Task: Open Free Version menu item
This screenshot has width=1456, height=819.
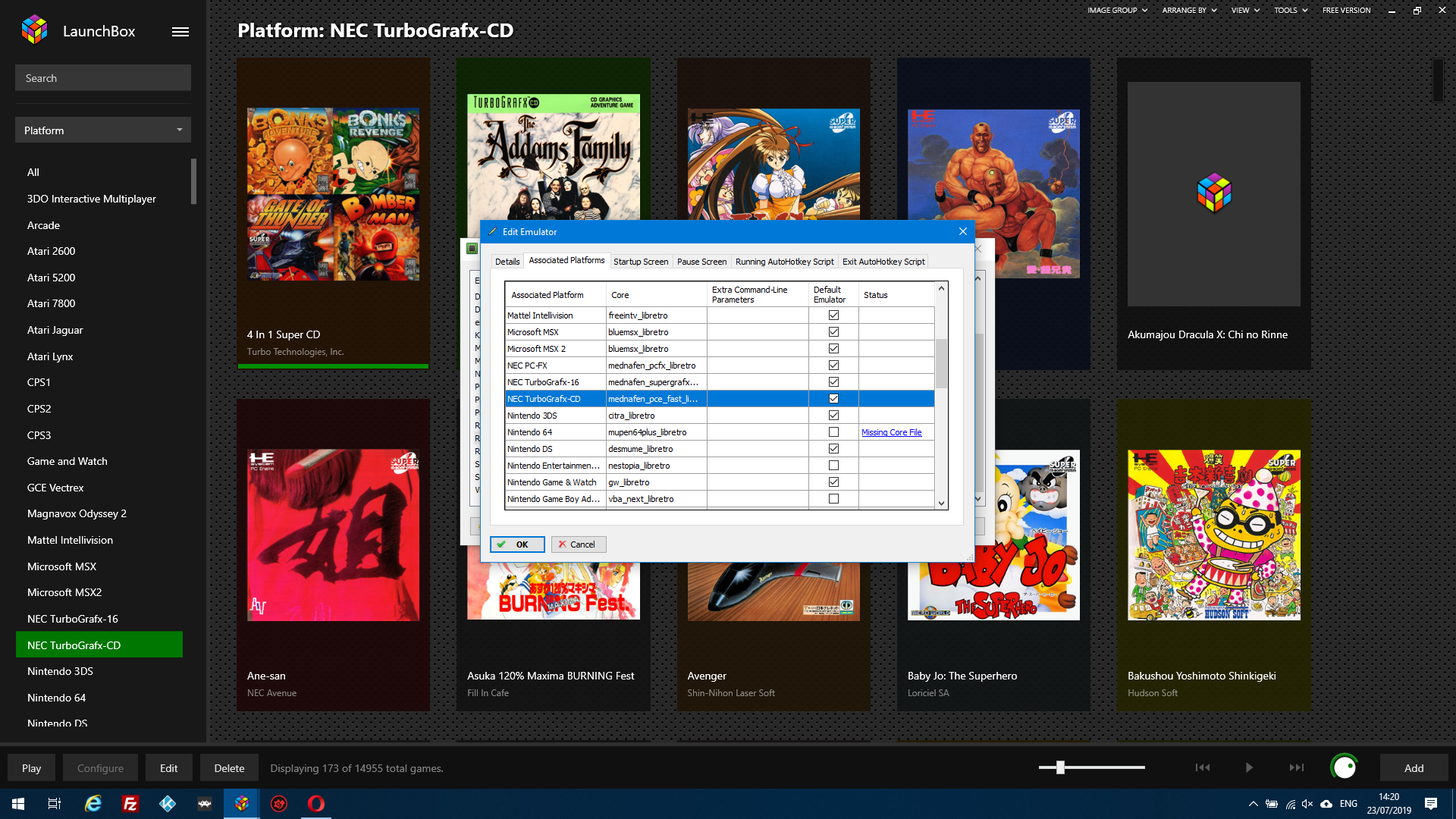Action: 1346,11
